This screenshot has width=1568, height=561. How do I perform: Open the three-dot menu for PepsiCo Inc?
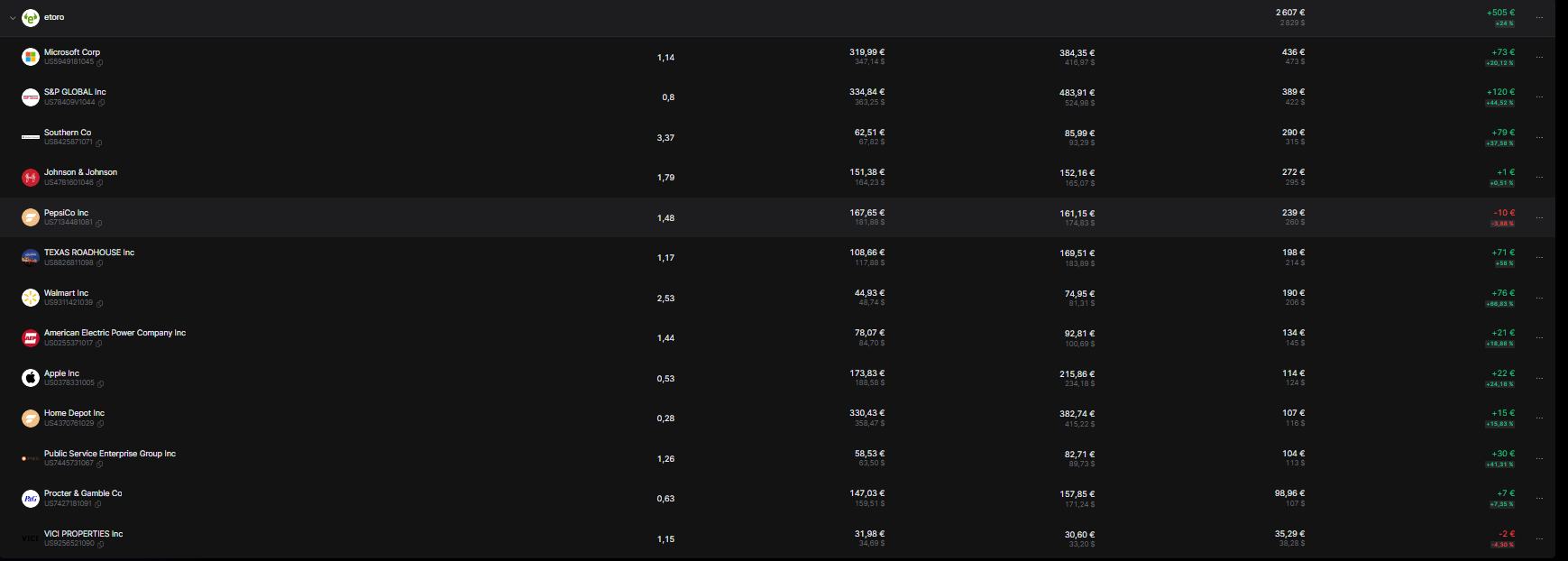(1539, 217)
